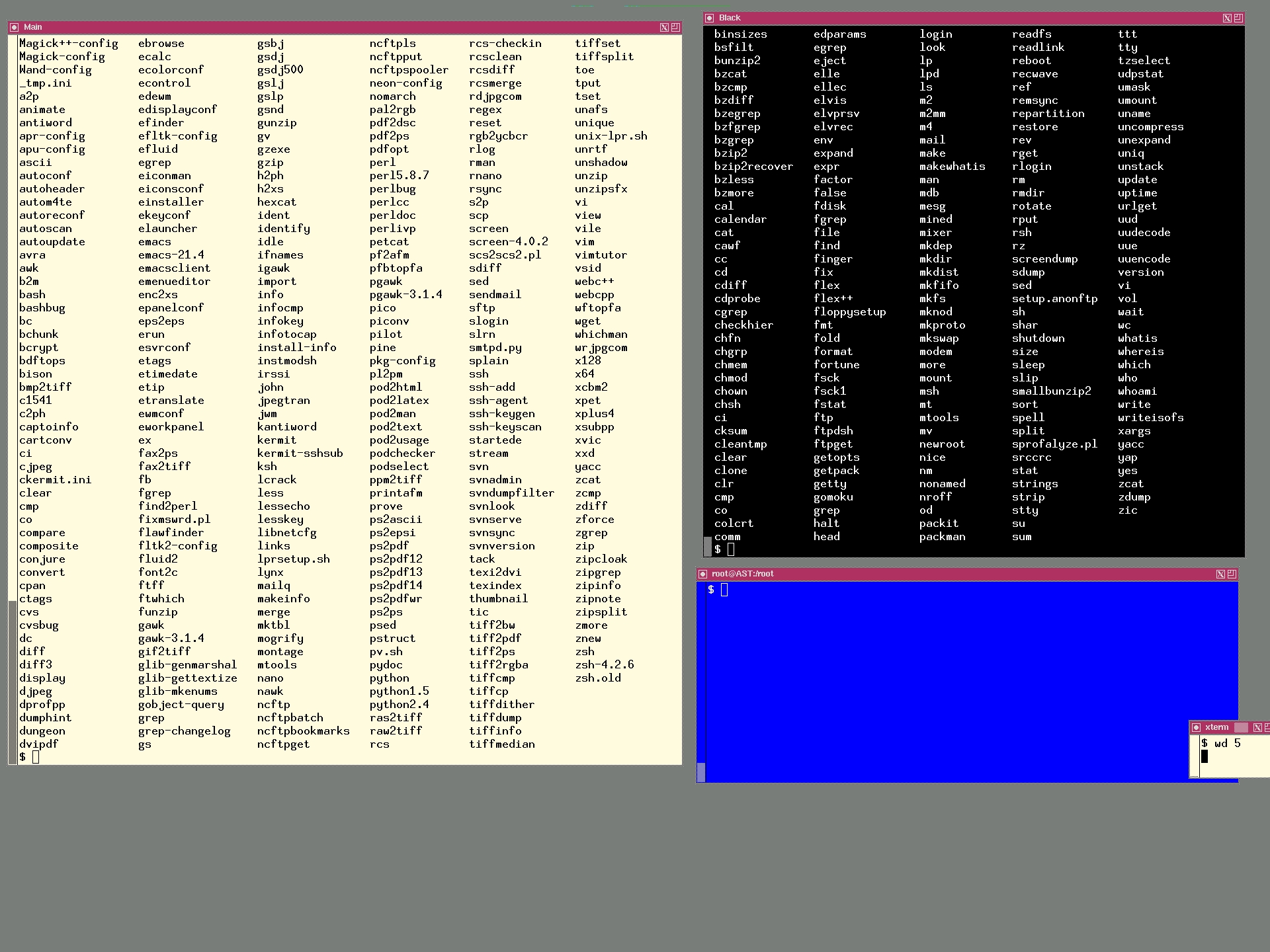Maximize the Black terminal window
1270x952 pixels.
pos(1238,18)
